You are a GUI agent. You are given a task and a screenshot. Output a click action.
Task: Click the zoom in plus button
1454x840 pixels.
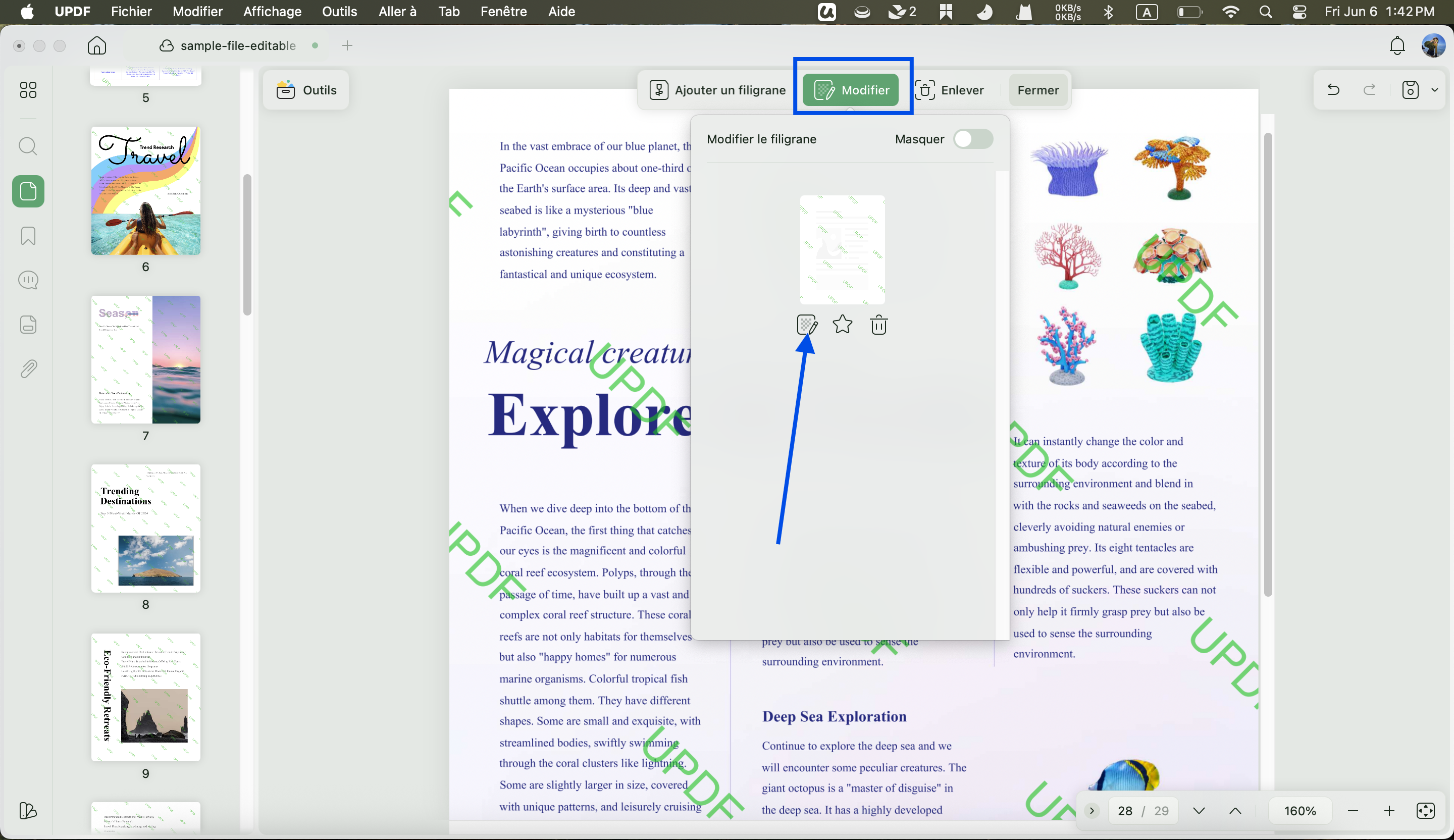point(1389,811)
